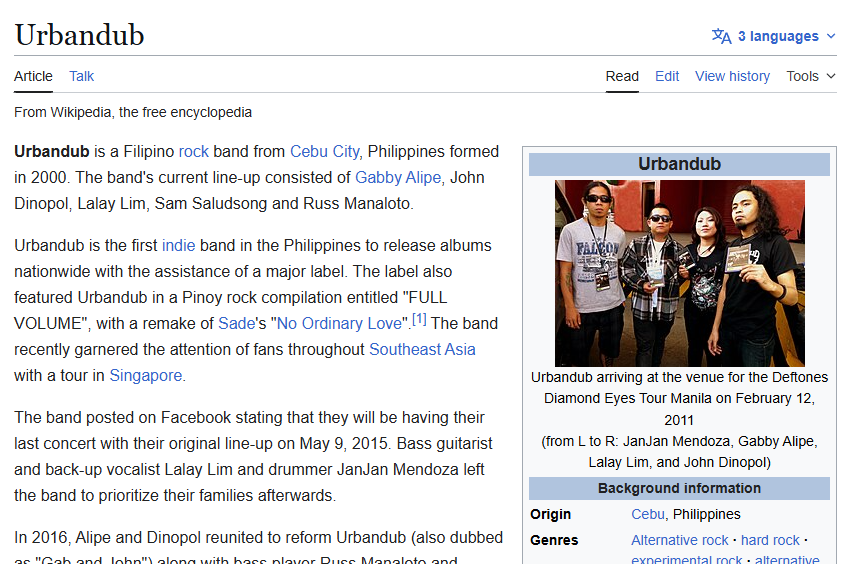
Task: Open the Edit tab
Action: click(667, 76)
